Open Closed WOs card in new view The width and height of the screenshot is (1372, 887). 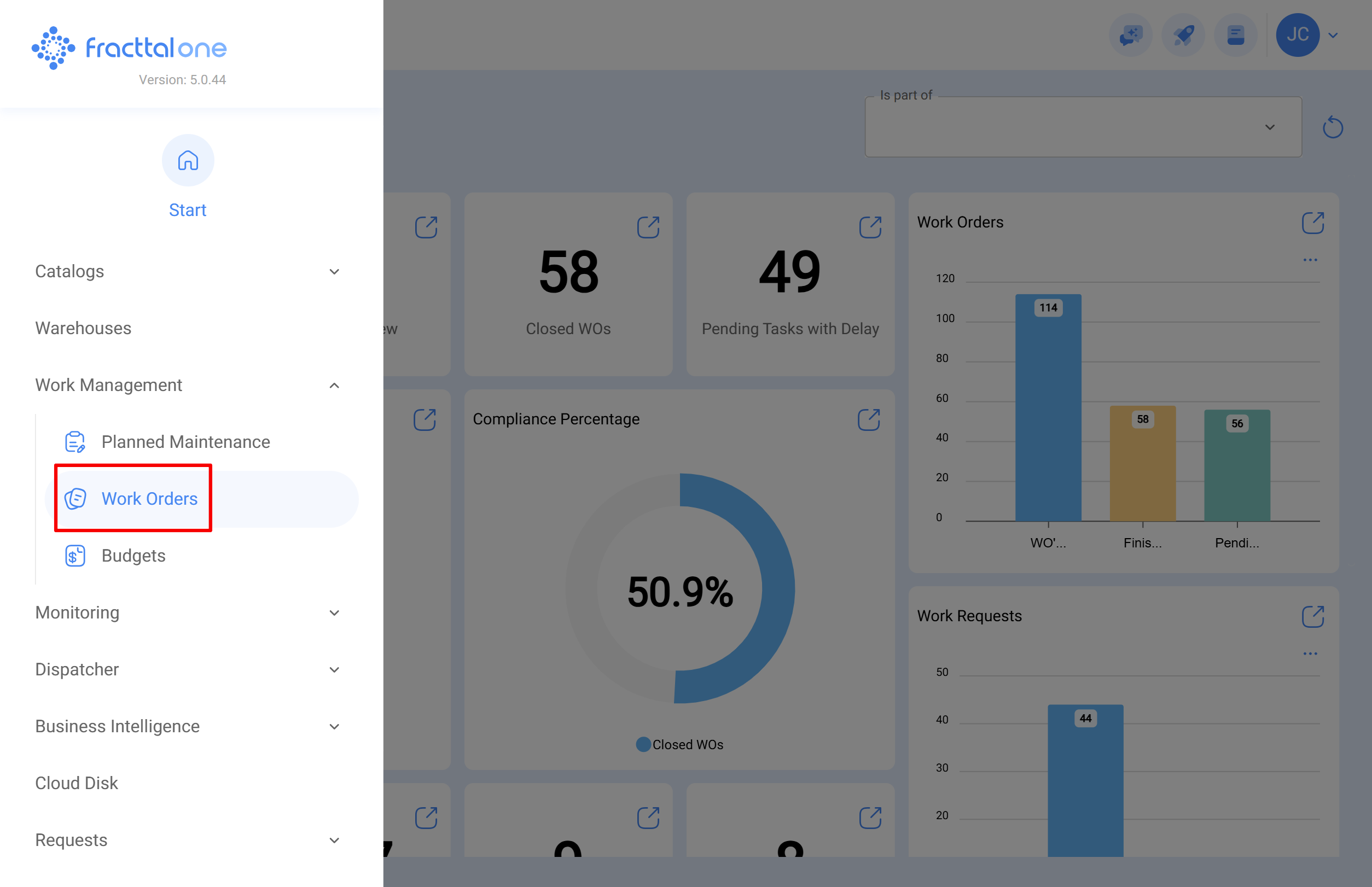648,227
